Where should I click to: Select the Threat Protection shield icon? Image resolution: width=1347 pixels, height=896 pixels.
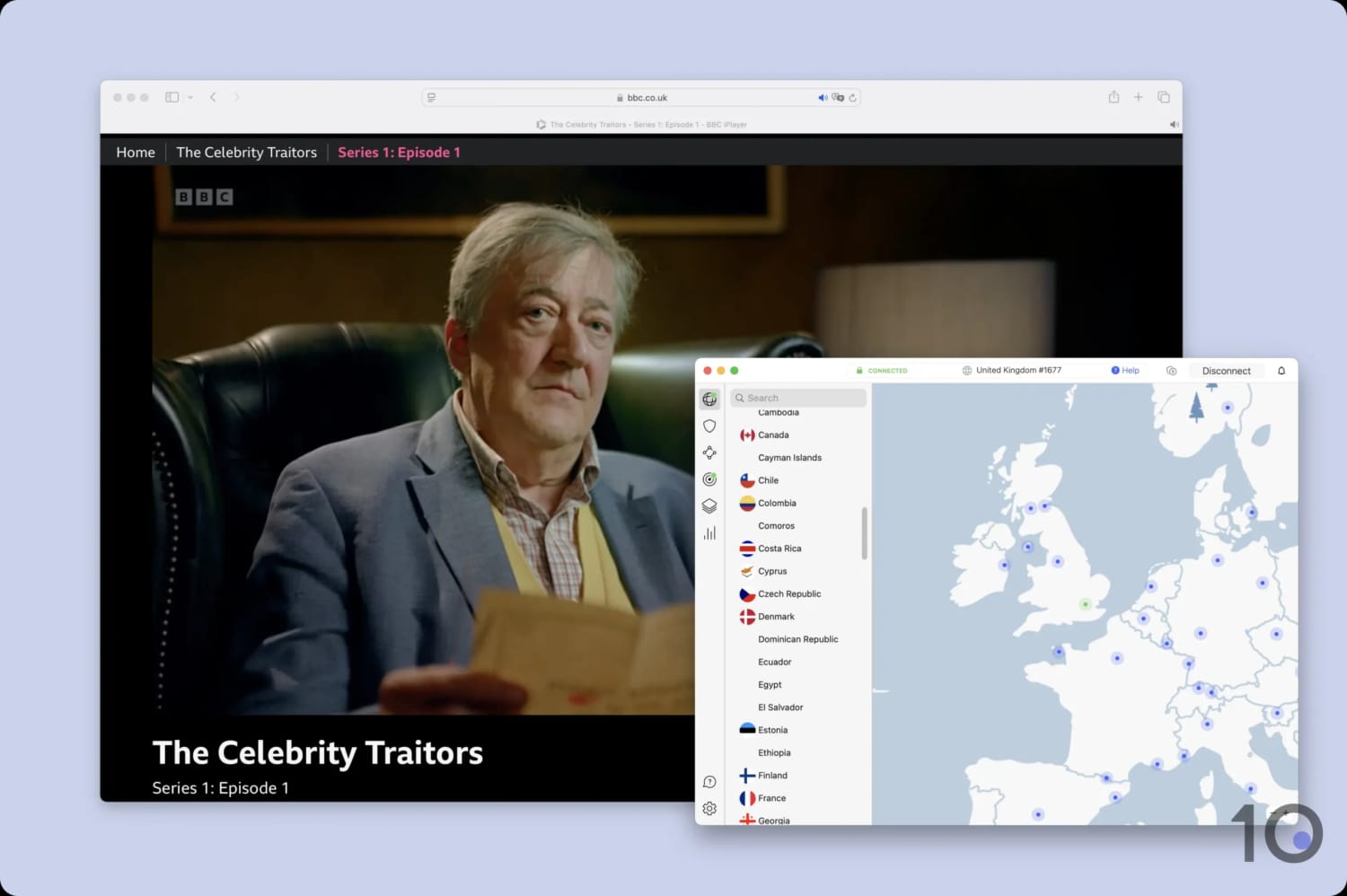tap(709, 426)
